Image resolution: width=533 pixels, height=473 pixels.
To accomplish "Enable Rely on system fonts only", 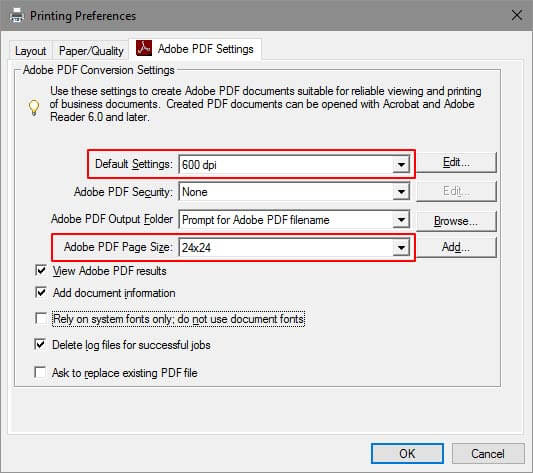I will (41, 319).
